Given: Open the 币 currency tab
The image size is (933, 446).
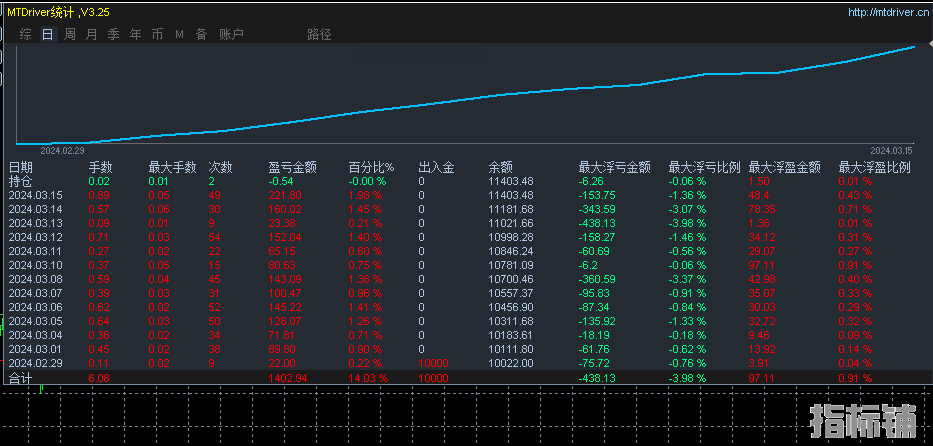Looking at the screenshot, I should 158,34.
